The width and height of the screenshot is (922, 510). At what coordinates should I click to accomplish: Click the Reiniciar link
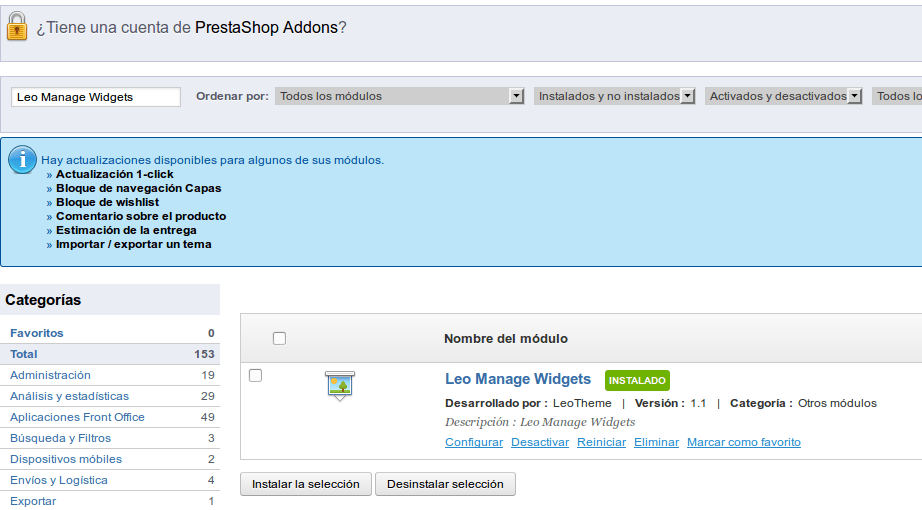601,442
